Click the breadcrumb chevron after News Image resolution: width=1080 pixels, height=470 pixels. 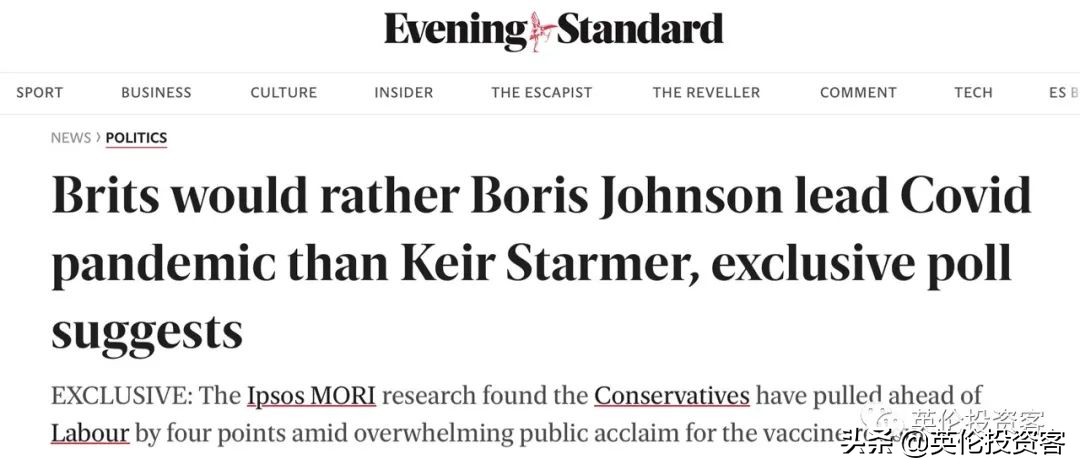pyautogui.click(x=98, y=138)
